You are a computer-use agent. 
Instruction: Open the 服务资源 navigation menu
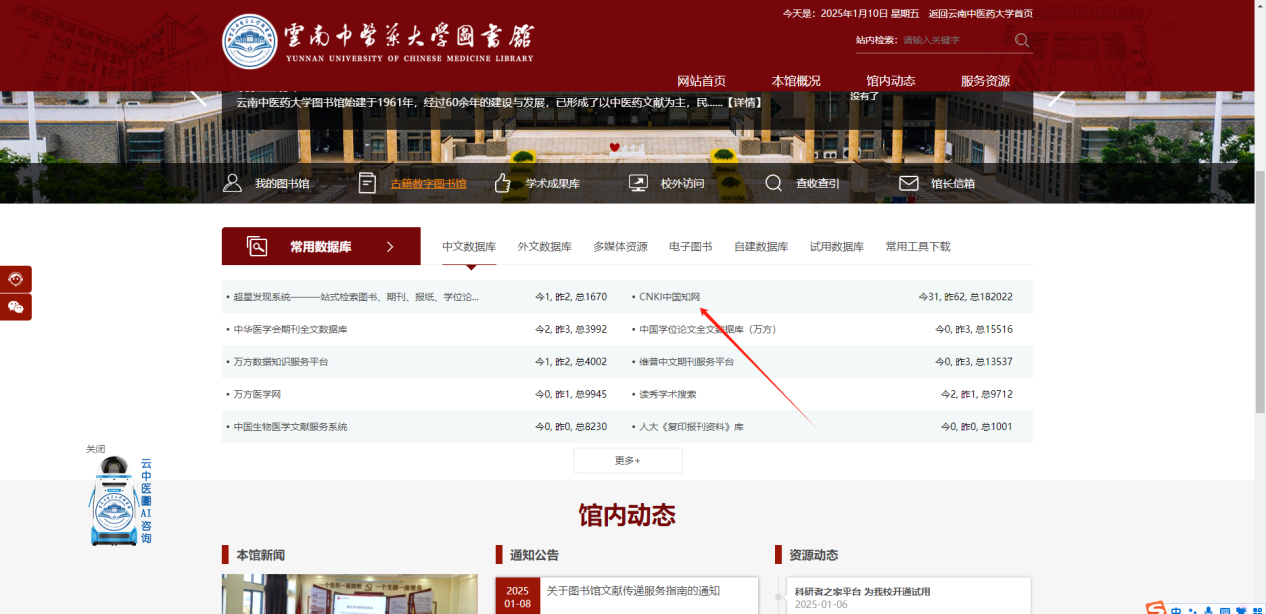coord(985,81)
